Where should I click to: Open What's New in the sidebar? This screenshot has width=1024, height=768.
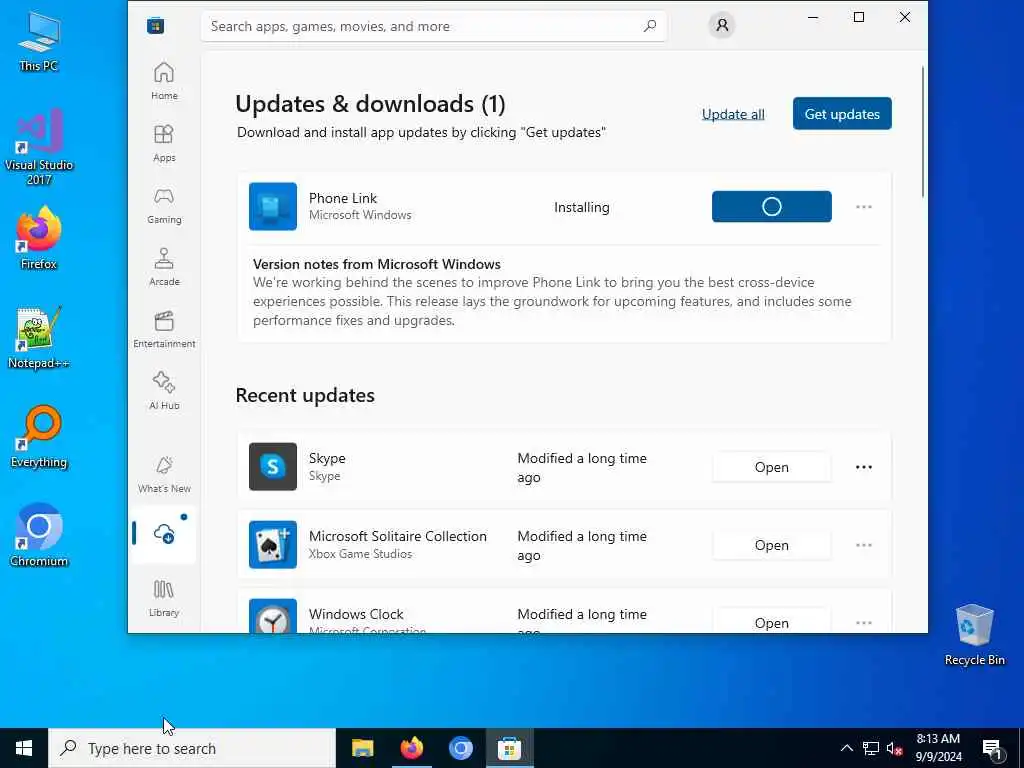coord(164,474)
